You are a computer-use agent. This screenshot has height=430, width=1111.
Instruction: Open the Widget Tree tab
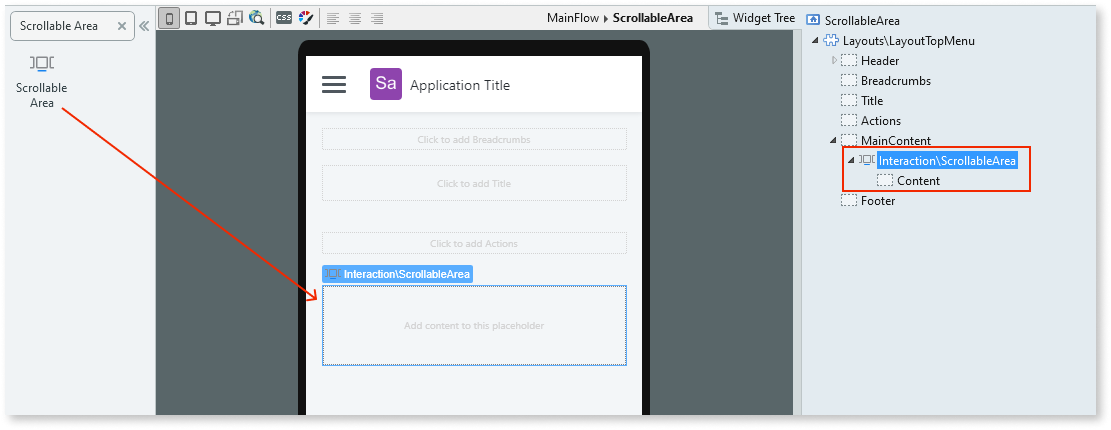pyautogui.click(x=755, y=18)
